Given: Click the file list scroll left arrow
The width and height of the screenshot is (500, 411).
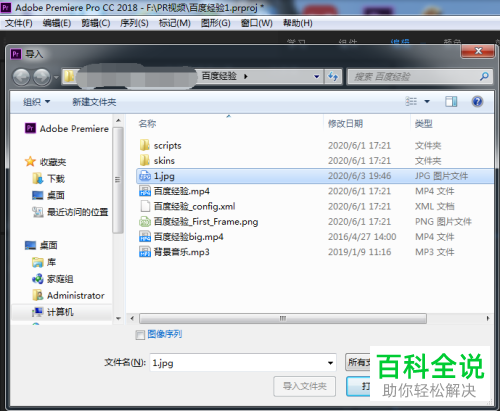Looking at the screenshot, I should (x=132, y=318).
